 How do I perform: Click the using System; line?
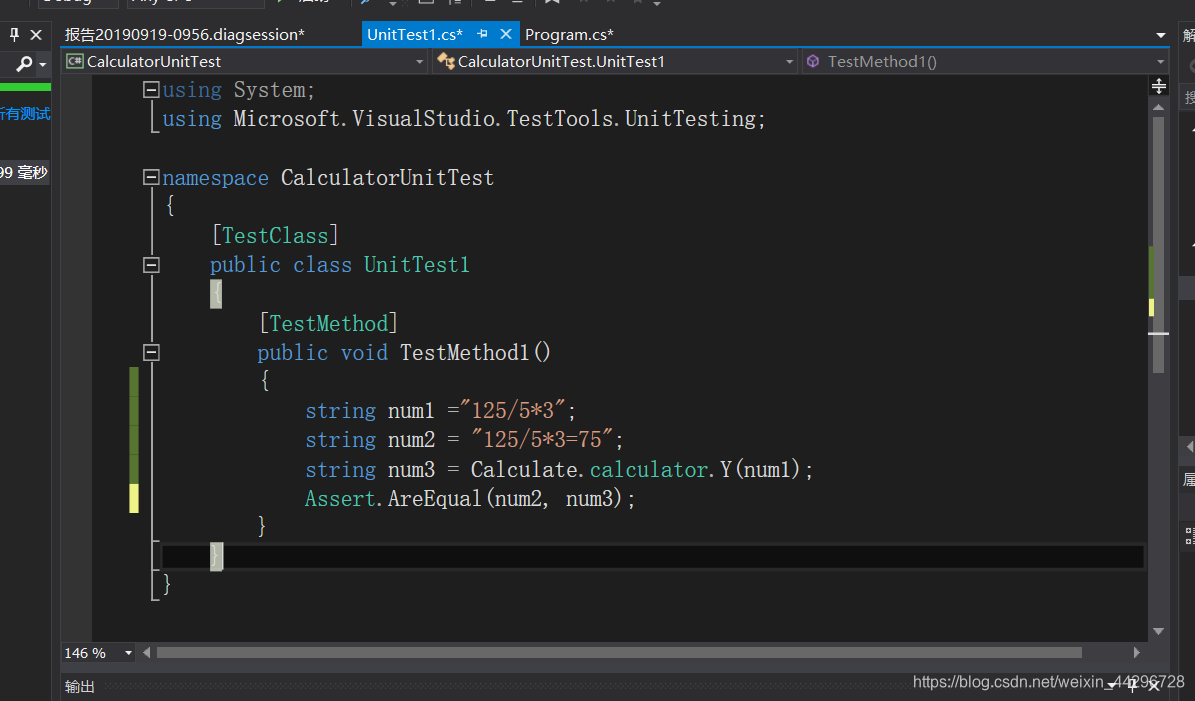[x=239, y=90]
